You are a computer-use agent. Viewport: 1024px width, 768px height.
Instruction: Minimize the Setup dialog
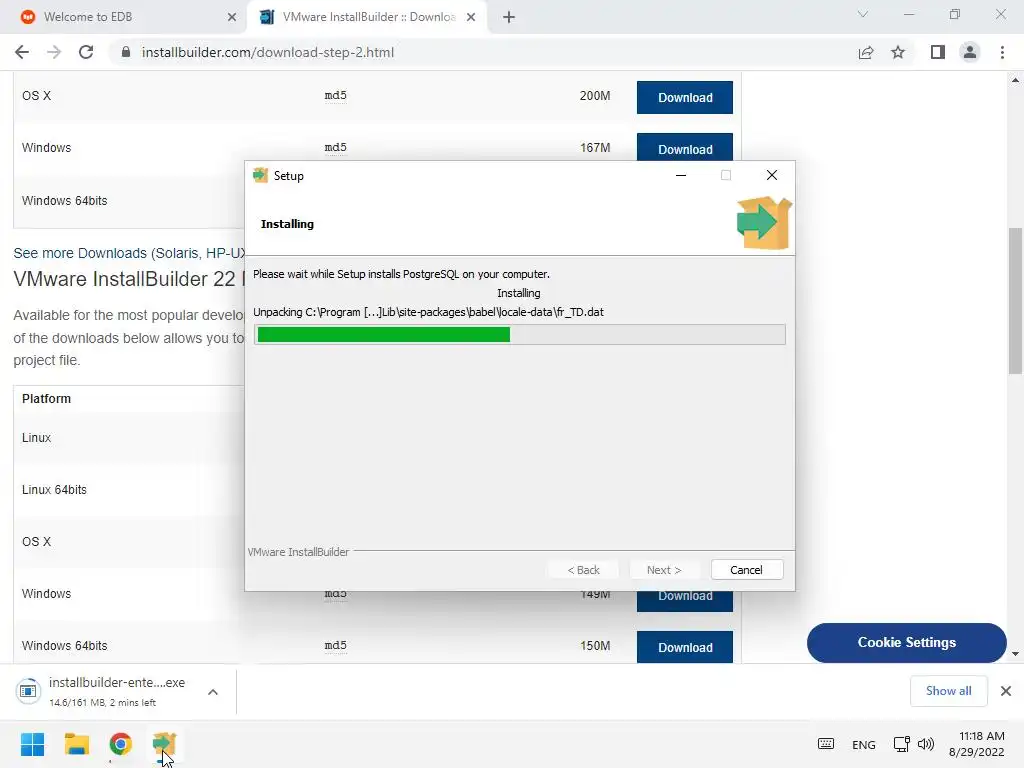pyautogui.click(x=680, y=175)
